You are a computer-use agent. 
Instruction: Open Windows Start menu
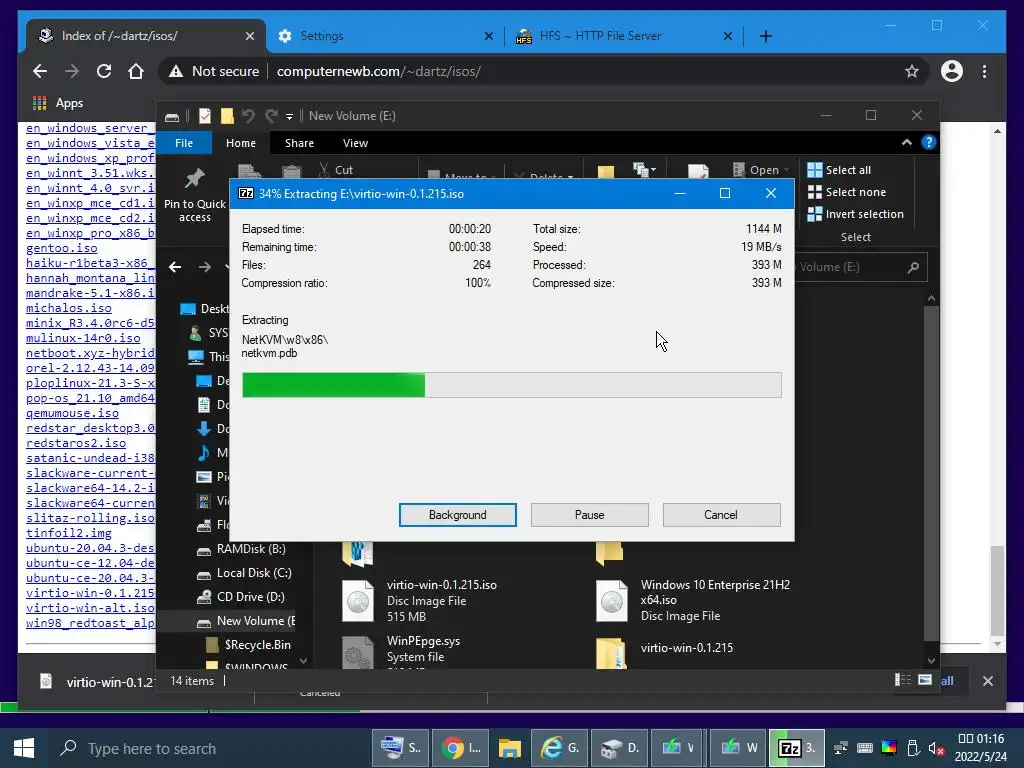pos(24,748)
